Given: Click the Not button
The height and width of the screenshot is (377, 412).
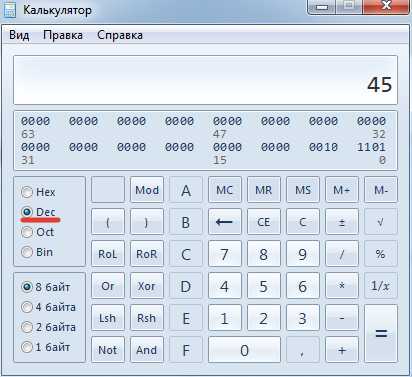Looking at the screenshot, I should (108, 350).
